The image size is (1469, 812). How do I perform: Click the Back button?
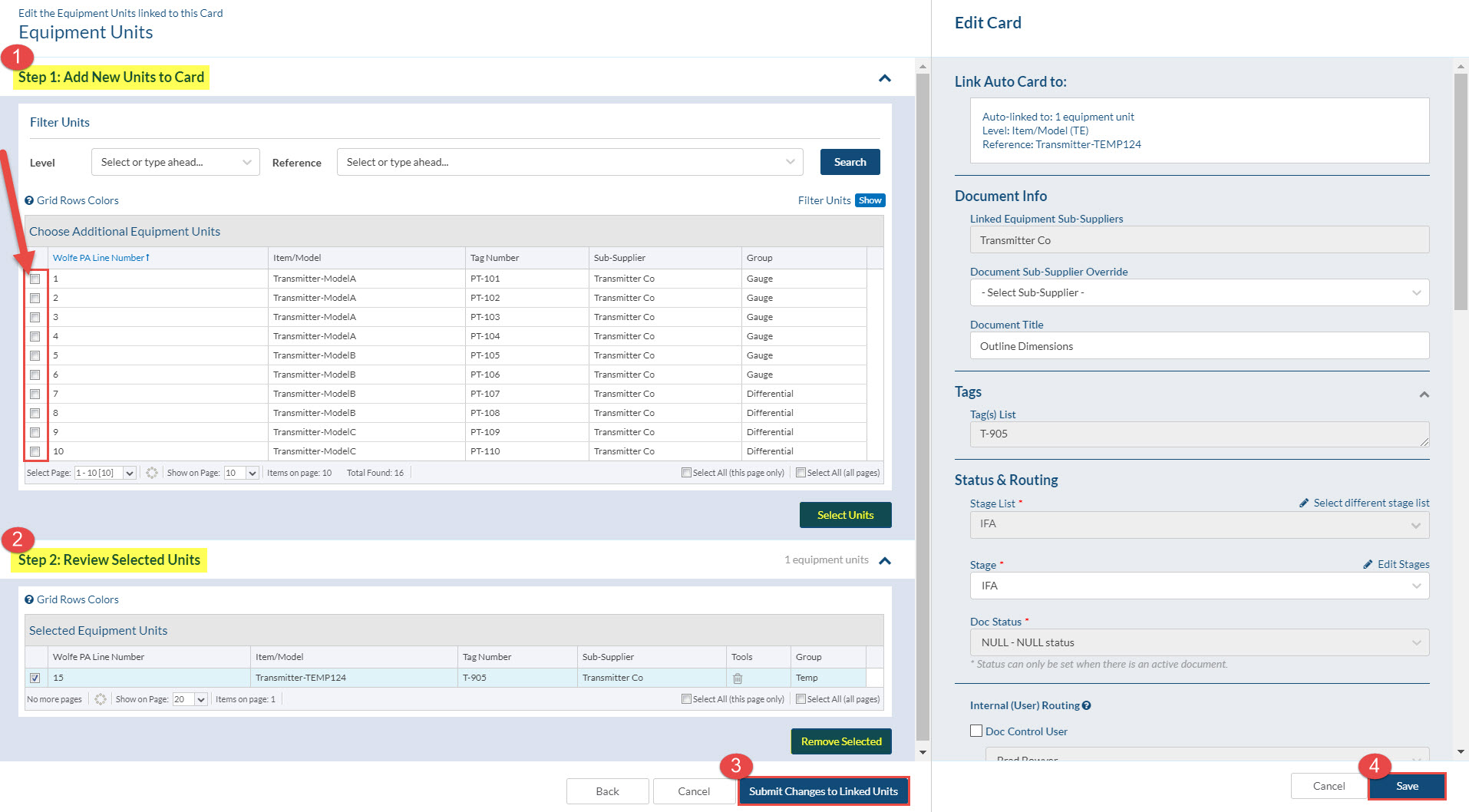(607, 791)
